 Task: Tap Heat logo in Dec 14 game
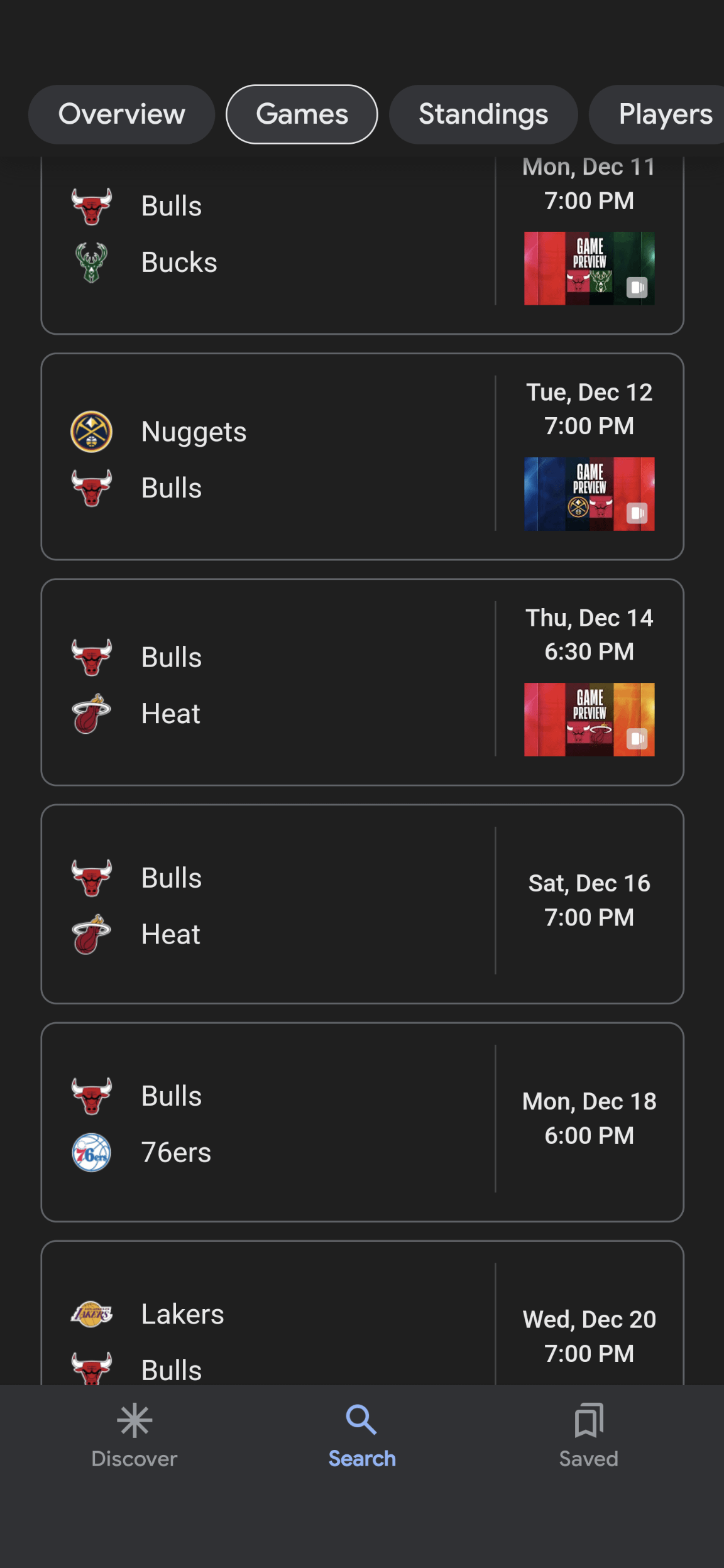(92, 714)
